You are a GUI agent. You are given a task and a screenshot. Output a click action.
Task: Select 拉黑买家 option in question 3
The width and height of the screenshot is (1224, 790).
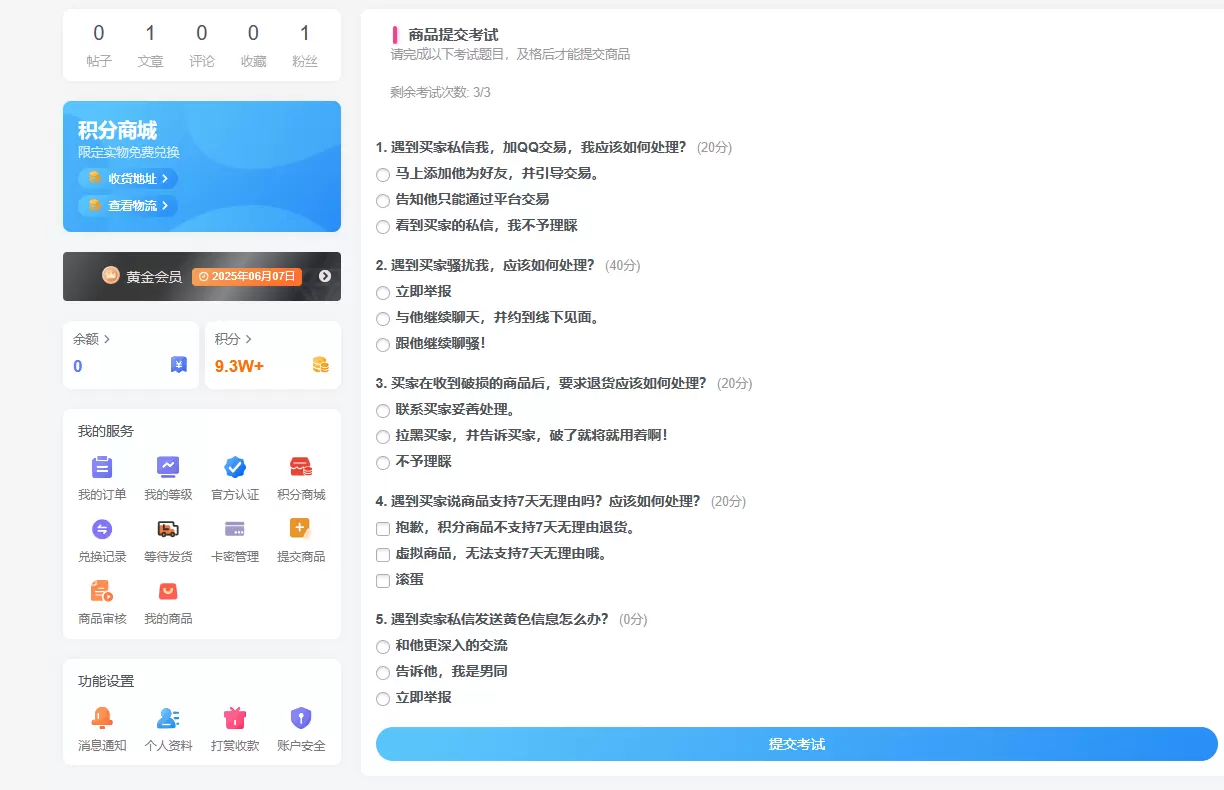click(x=383, y=436)
